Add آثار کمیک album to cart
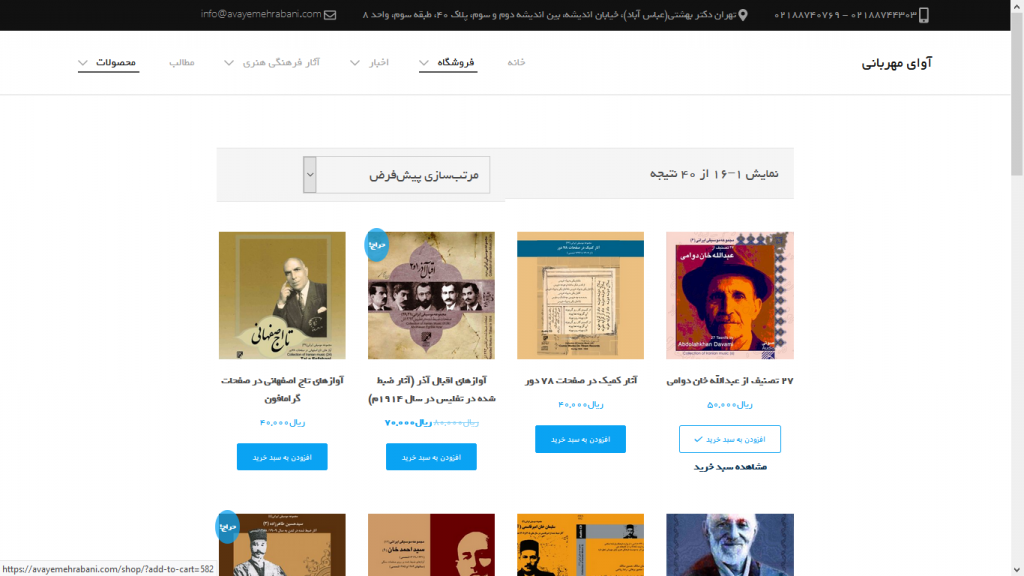The image size is (1024, 576). [580, 439]
